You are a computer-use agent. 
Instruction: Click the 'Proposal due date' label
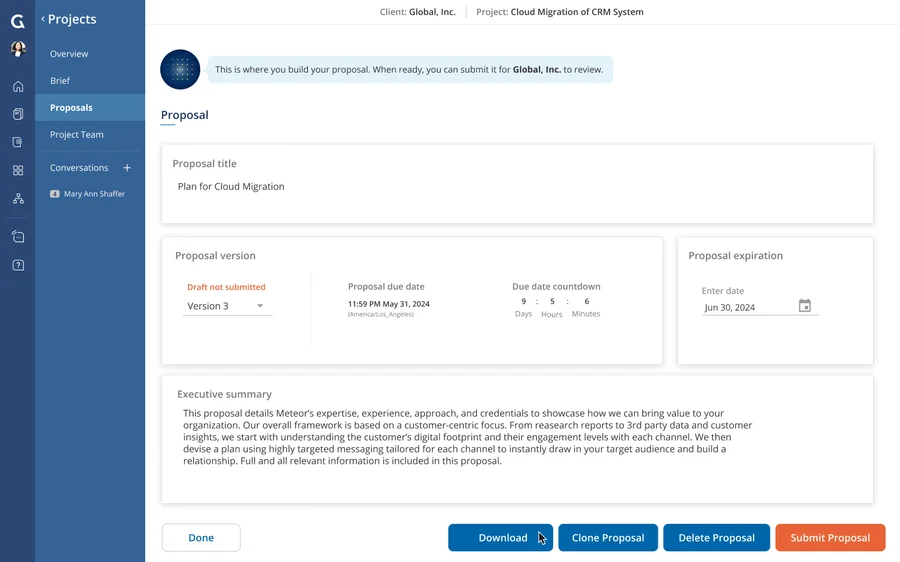386,286
